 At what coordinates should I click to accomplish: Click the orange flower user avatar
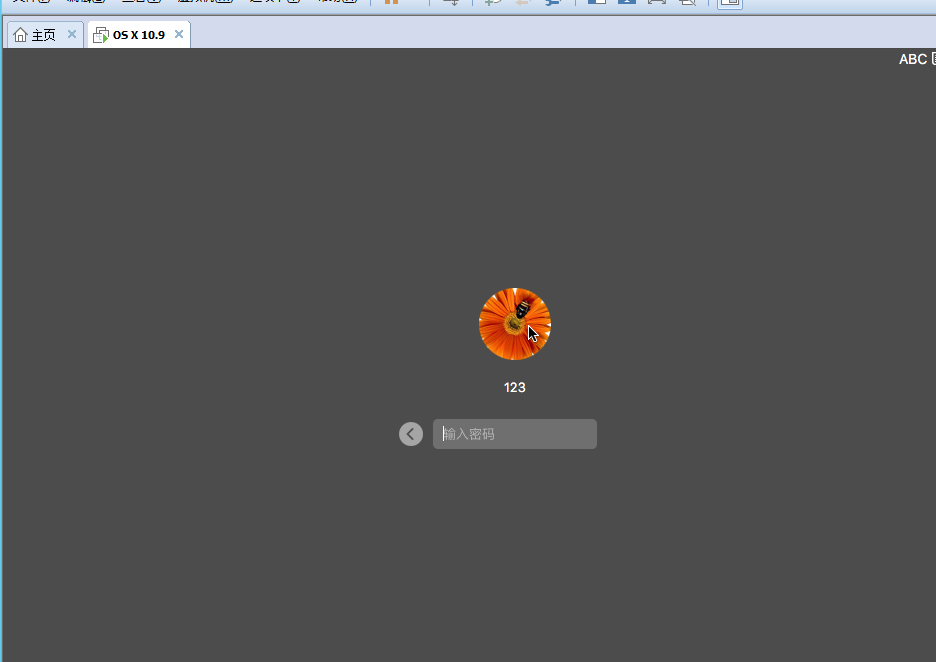[x=514, y=324]
